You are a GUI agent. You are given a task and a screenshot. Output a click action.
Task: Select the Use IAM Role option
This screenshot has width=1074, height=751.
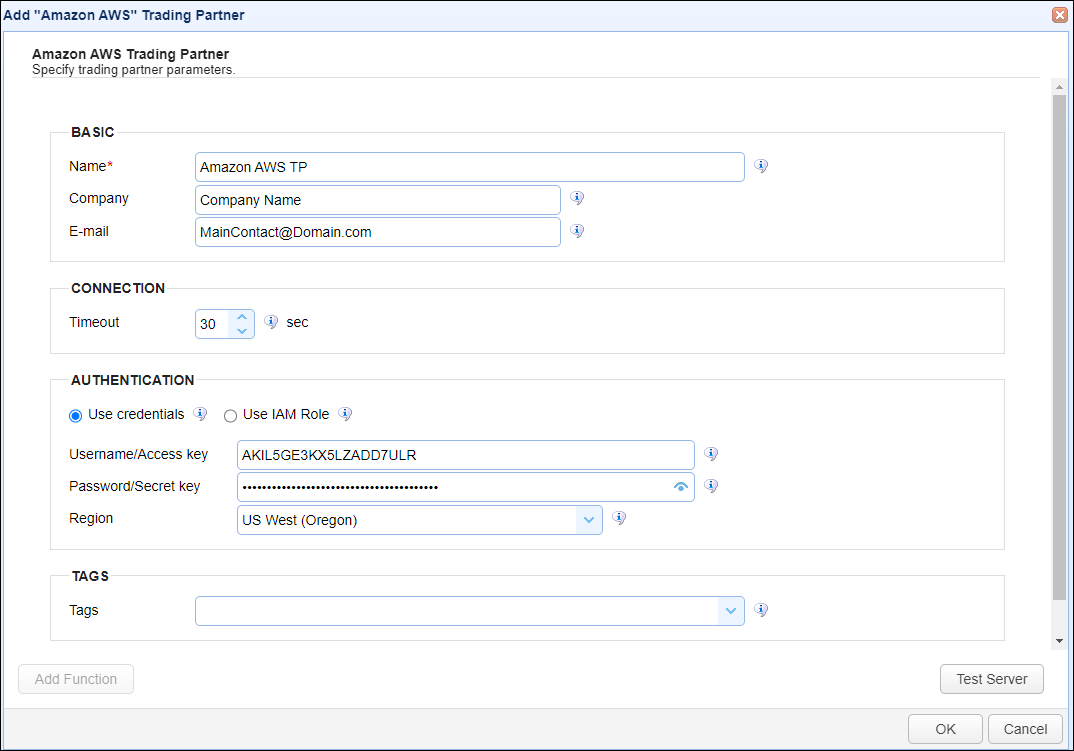coord(230,416)
